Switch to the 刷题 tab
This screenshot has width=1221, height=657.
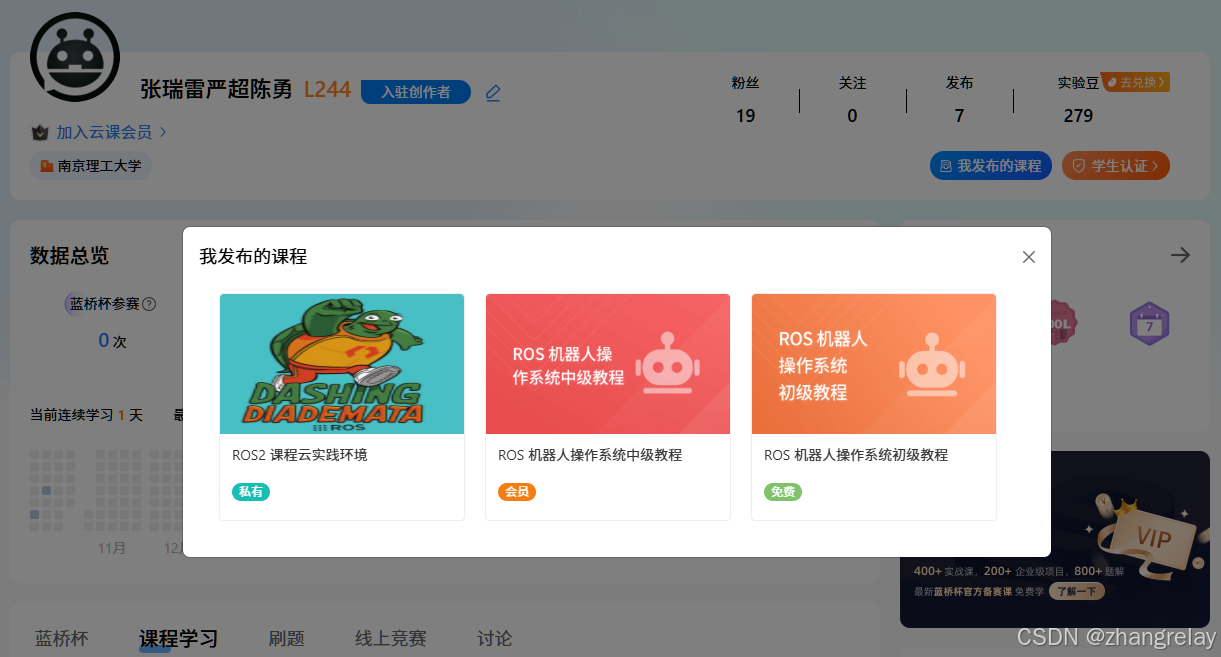tap(287, 638)
